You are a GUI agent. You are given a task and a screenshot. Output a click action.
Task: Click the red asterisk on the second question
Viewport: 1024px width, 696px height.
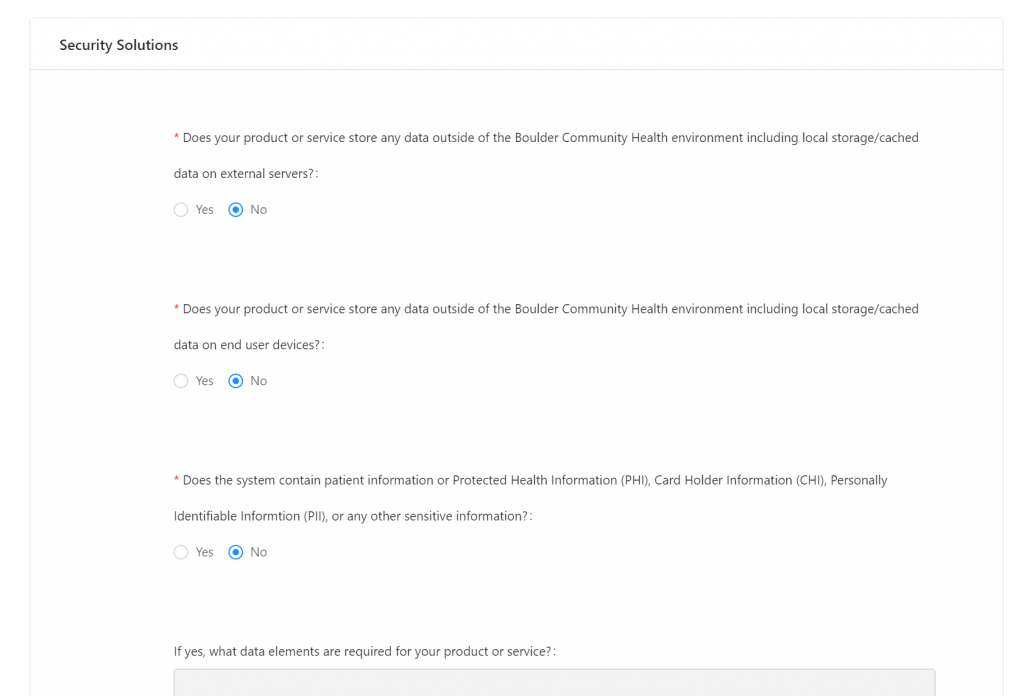(174, 308)
